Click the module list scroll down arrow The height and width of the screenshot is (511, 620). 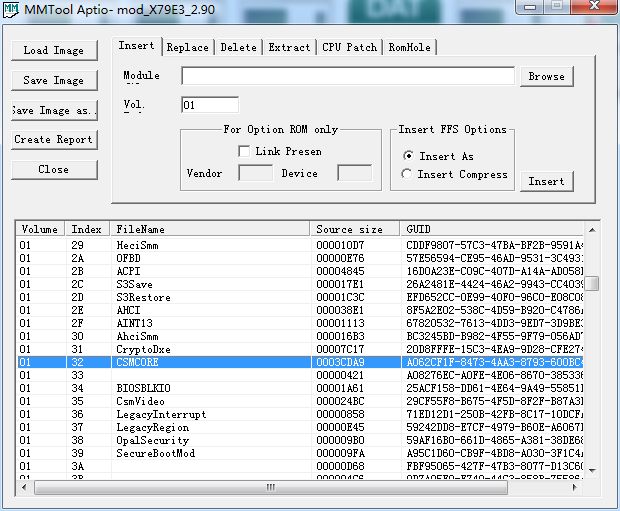(x=592, y=470)
